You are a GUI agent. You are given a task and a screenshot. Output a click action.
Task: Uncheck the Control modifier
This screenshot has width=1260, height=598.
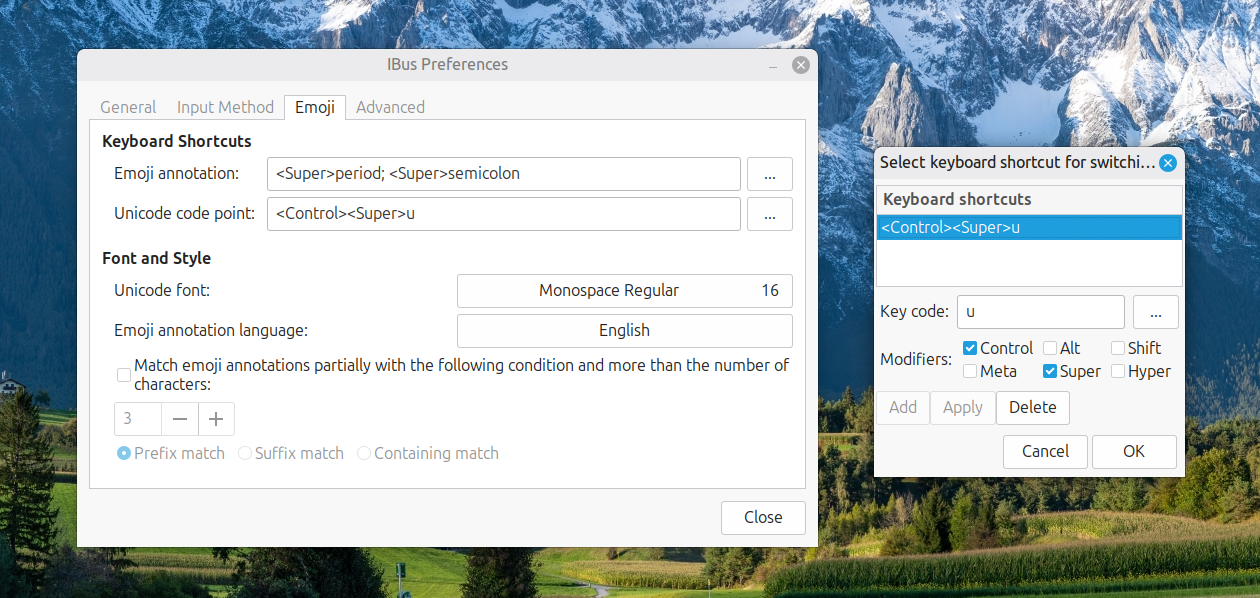pyautogui.click(x=970, y=348)
